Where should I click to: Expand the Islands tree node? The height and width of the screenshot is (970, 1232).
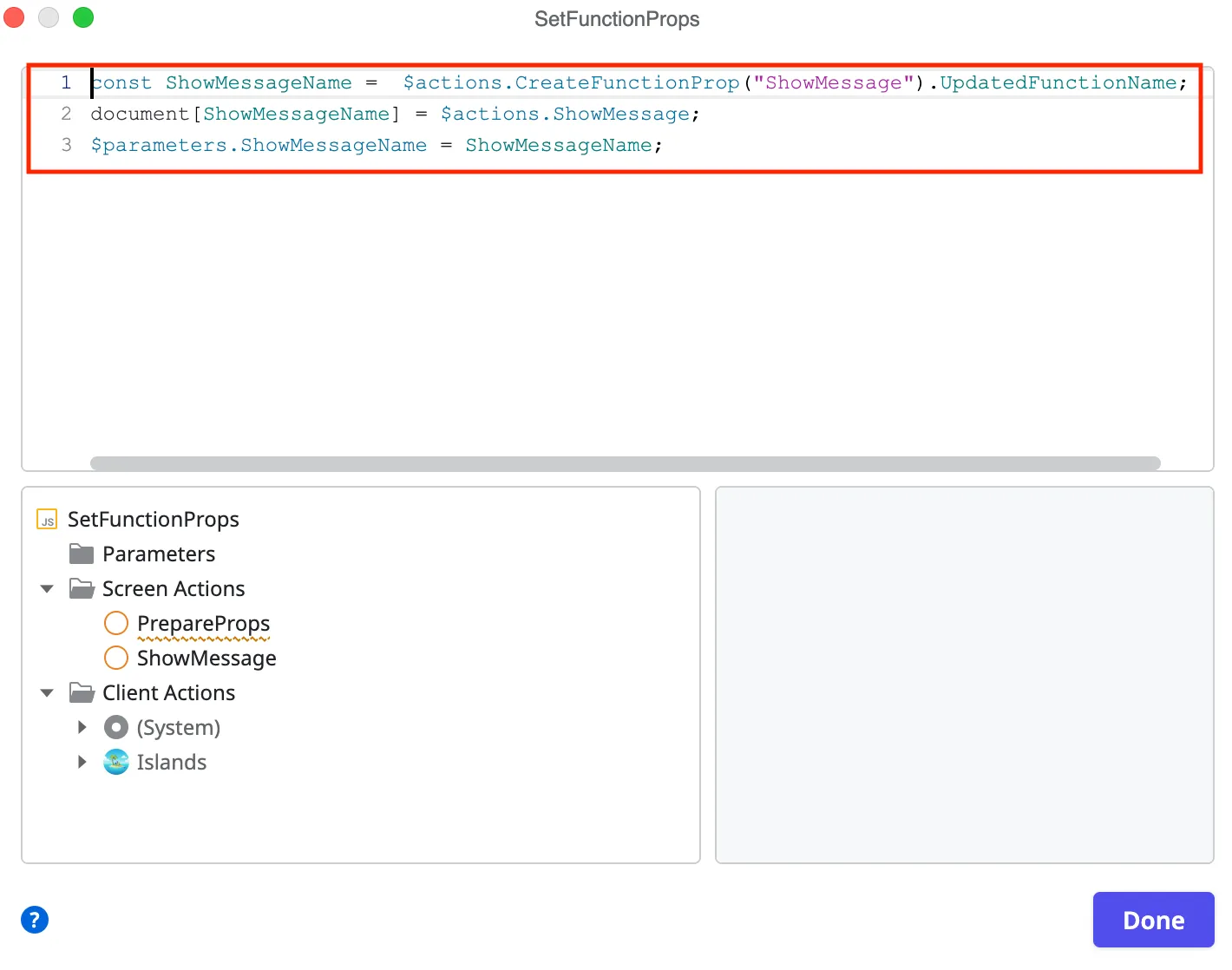point(82,762)
